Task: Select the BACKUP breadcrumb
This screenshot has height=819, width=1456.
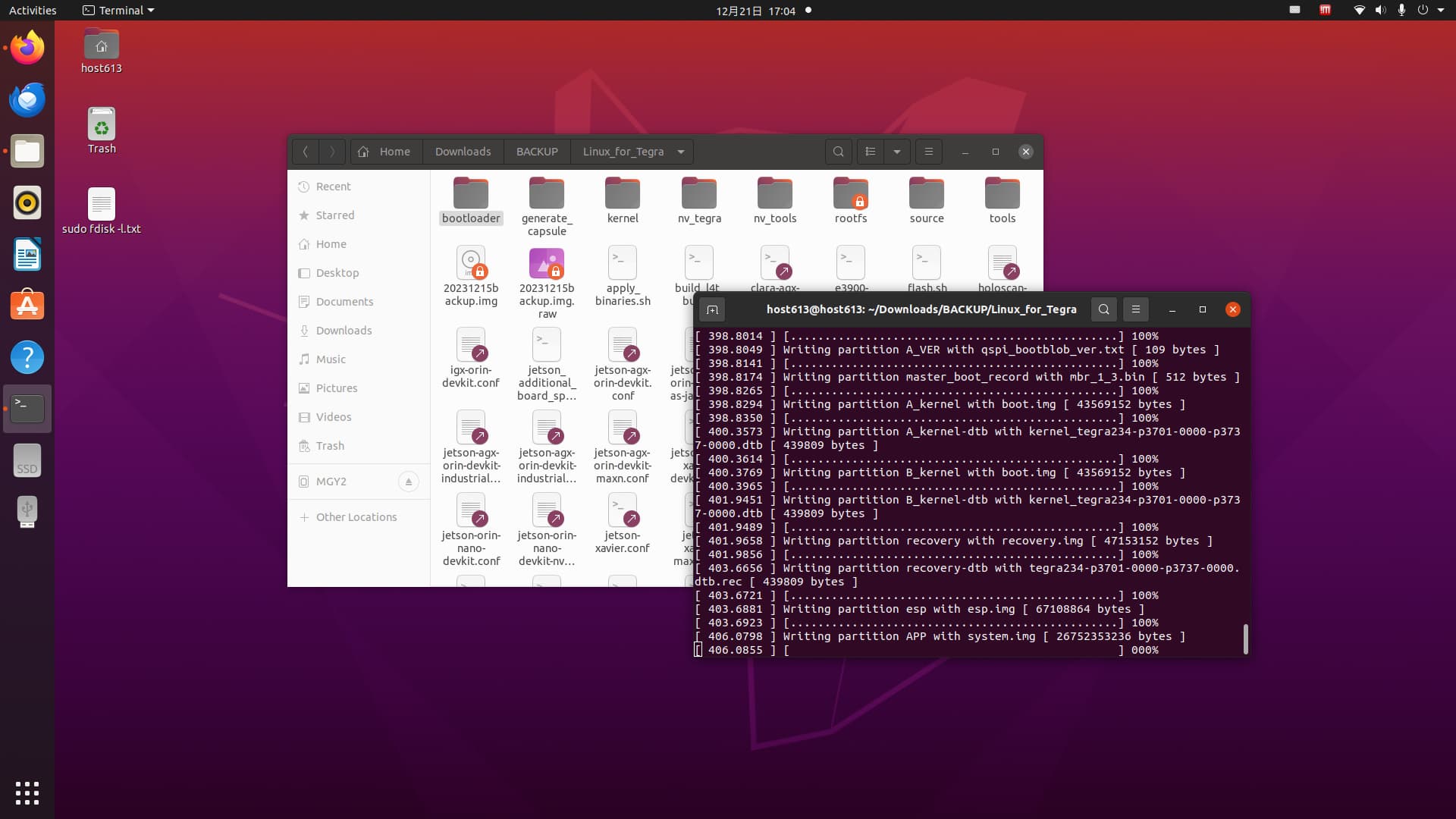Action: [x=537, y=152]
